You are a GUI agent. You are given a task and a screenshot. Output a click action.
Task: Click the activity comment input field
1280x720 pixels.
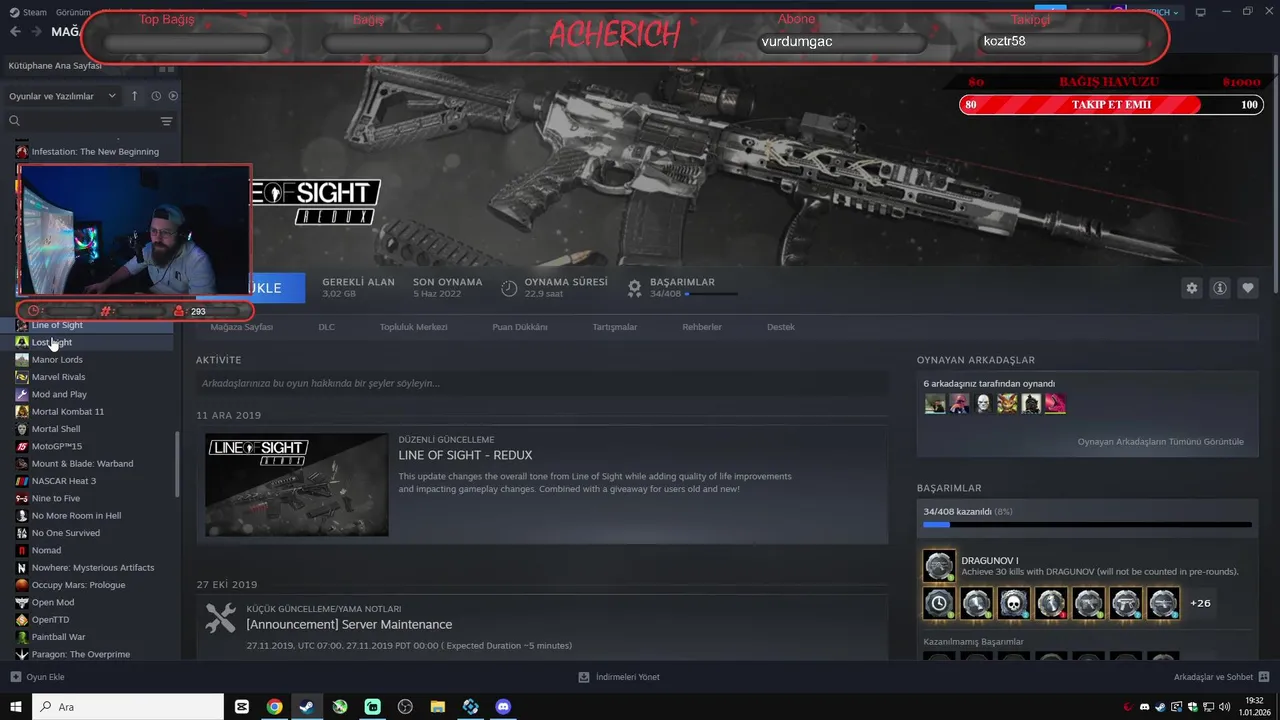(x=542, y=383)
